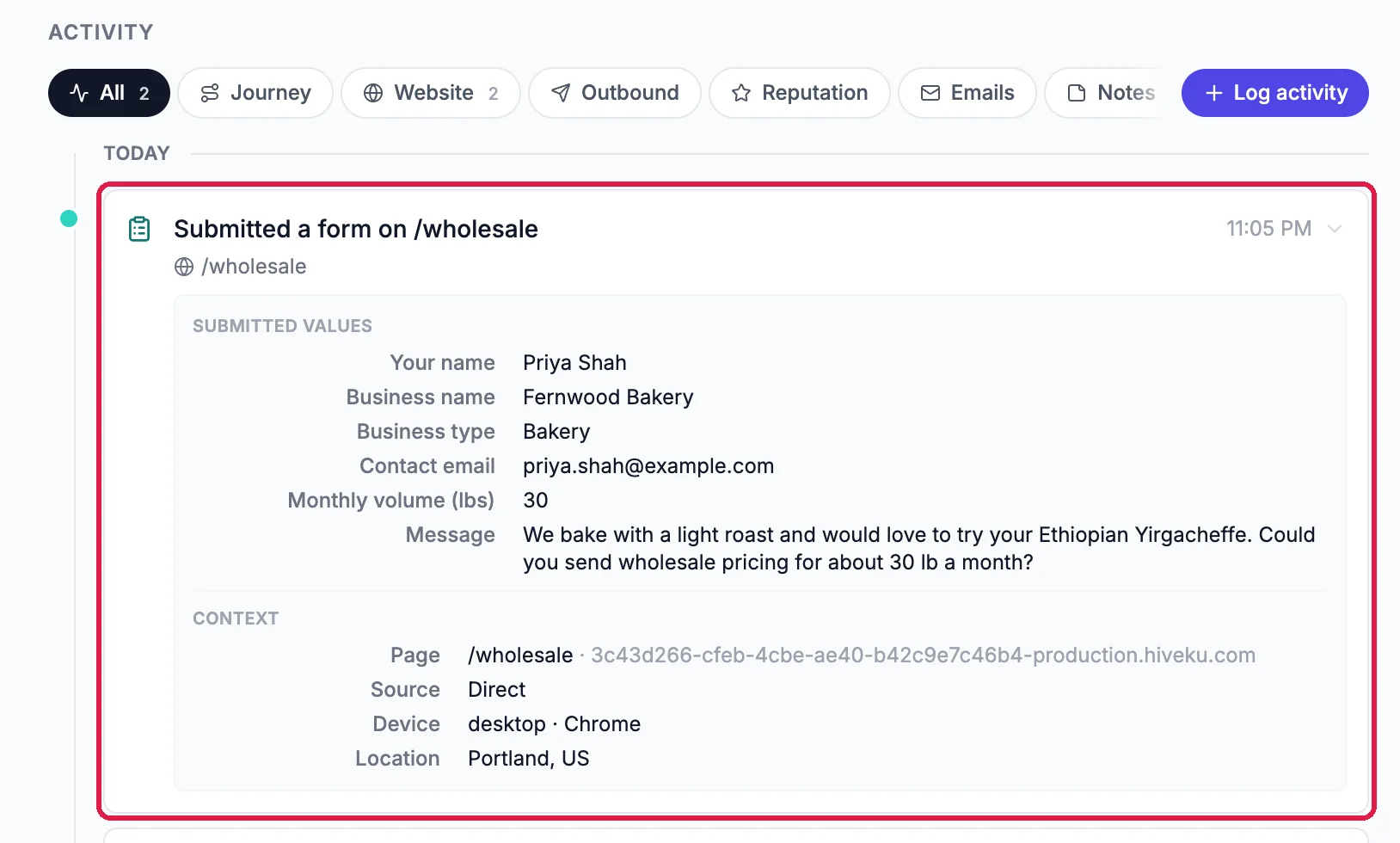The width and height of the screenshot is (1400, 843).
Task: Click the 11:05 PM timestamp
Action: click(1268, 229)
